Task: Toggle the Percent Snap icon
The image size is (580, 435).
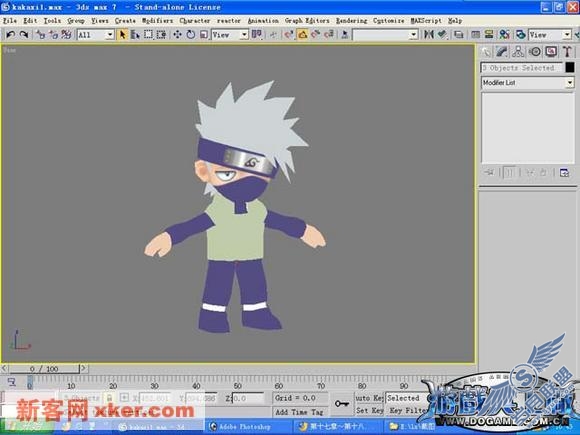Action: tap(315, 35)
